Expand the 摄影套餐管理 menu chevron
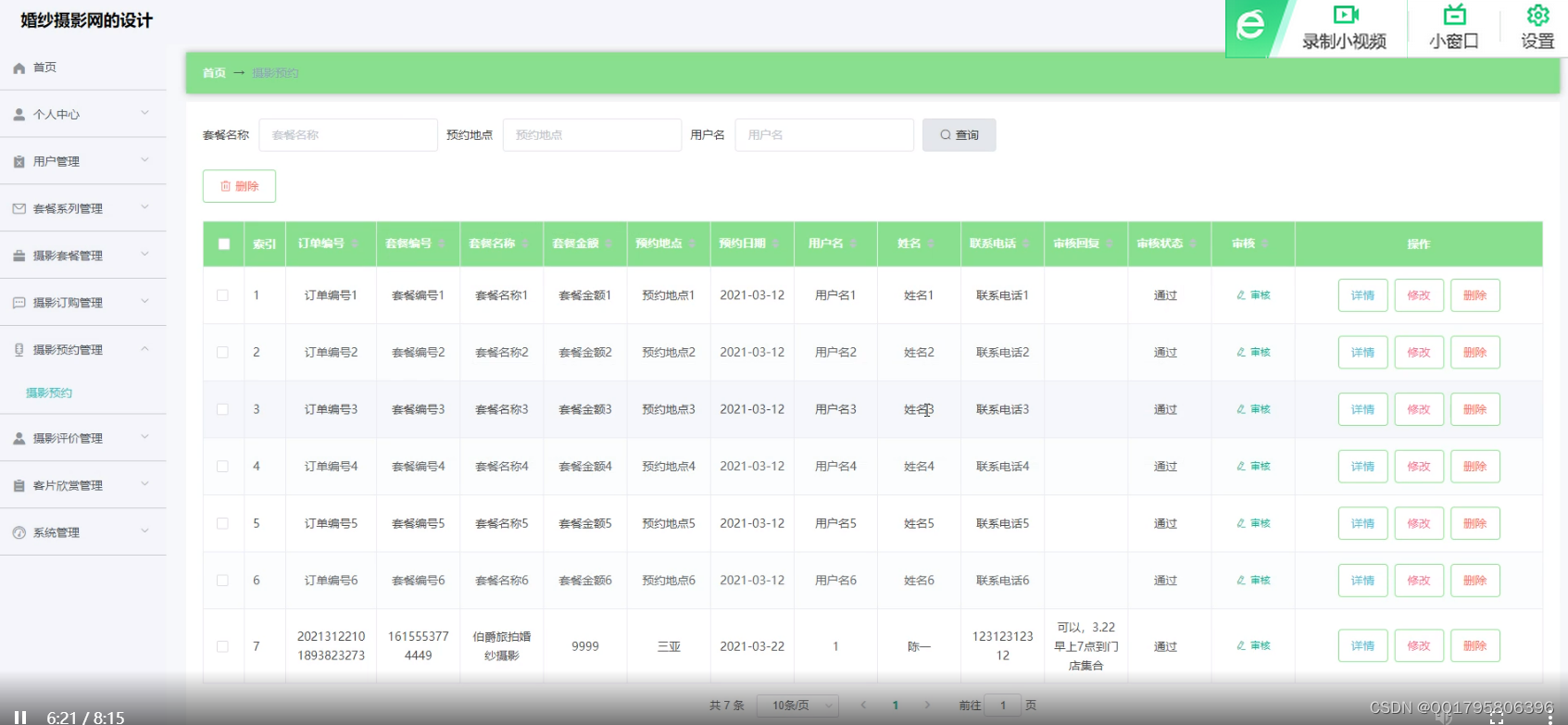The width and height of the screenshot is (1568, 725). (x=144, y=255)
